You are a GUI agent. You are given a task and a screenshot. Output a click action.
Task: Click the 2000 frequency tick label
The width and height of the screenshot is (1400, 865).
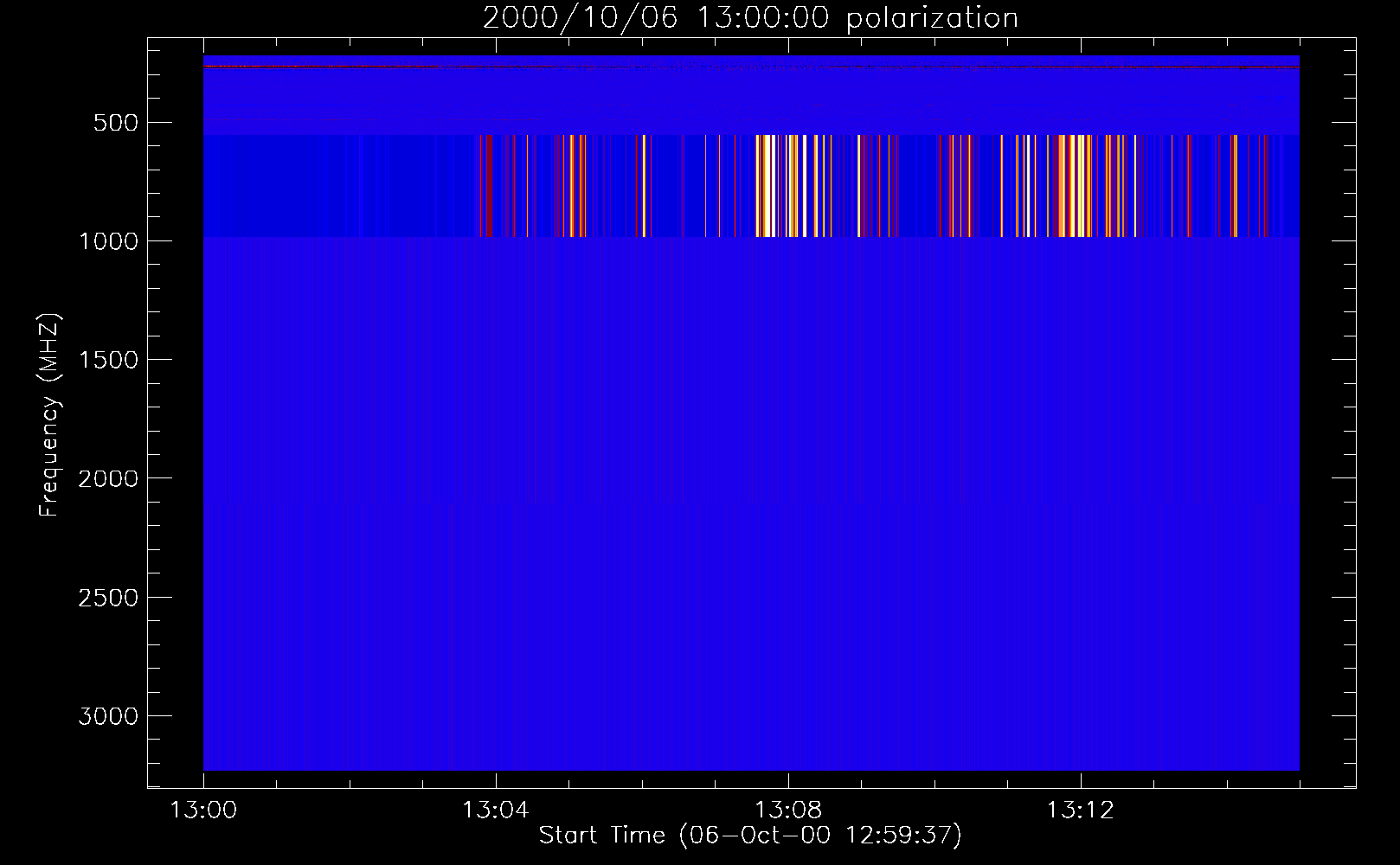point(108,478)
